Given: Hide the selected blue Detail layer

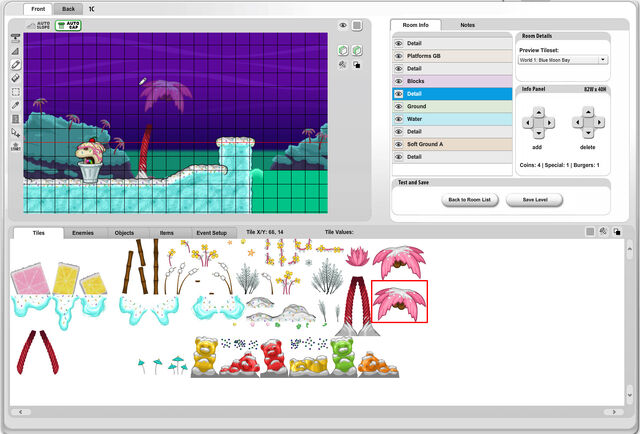Looking at the screenshot, I should pos(399,94).
